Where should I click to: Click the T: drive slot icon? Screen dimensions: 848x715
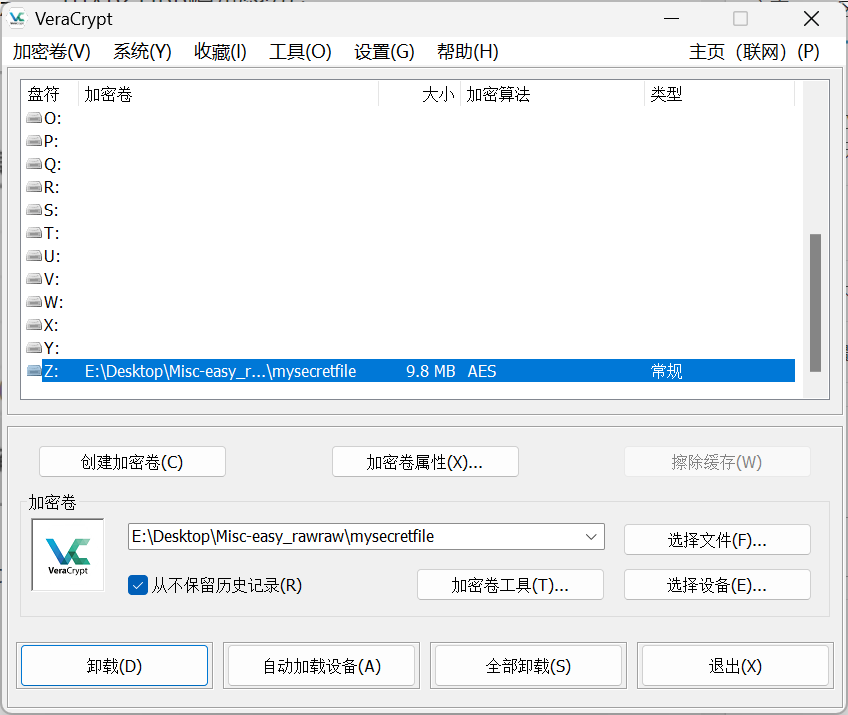(x=35, y=233)
